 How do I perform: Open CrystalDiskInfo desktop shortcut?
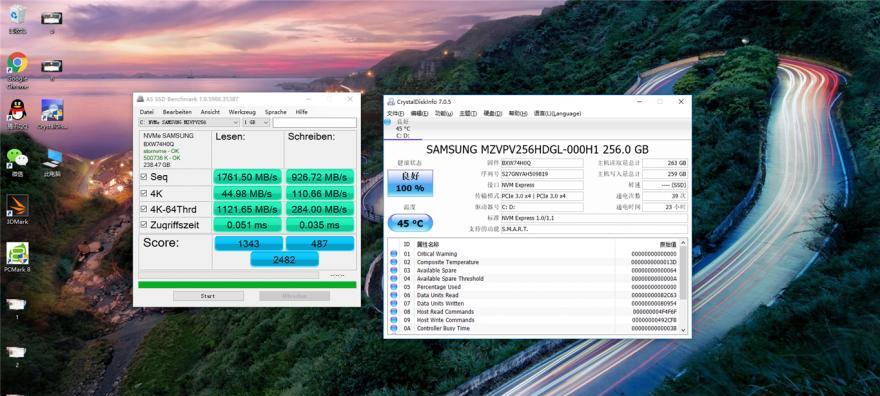click(52, 114)
